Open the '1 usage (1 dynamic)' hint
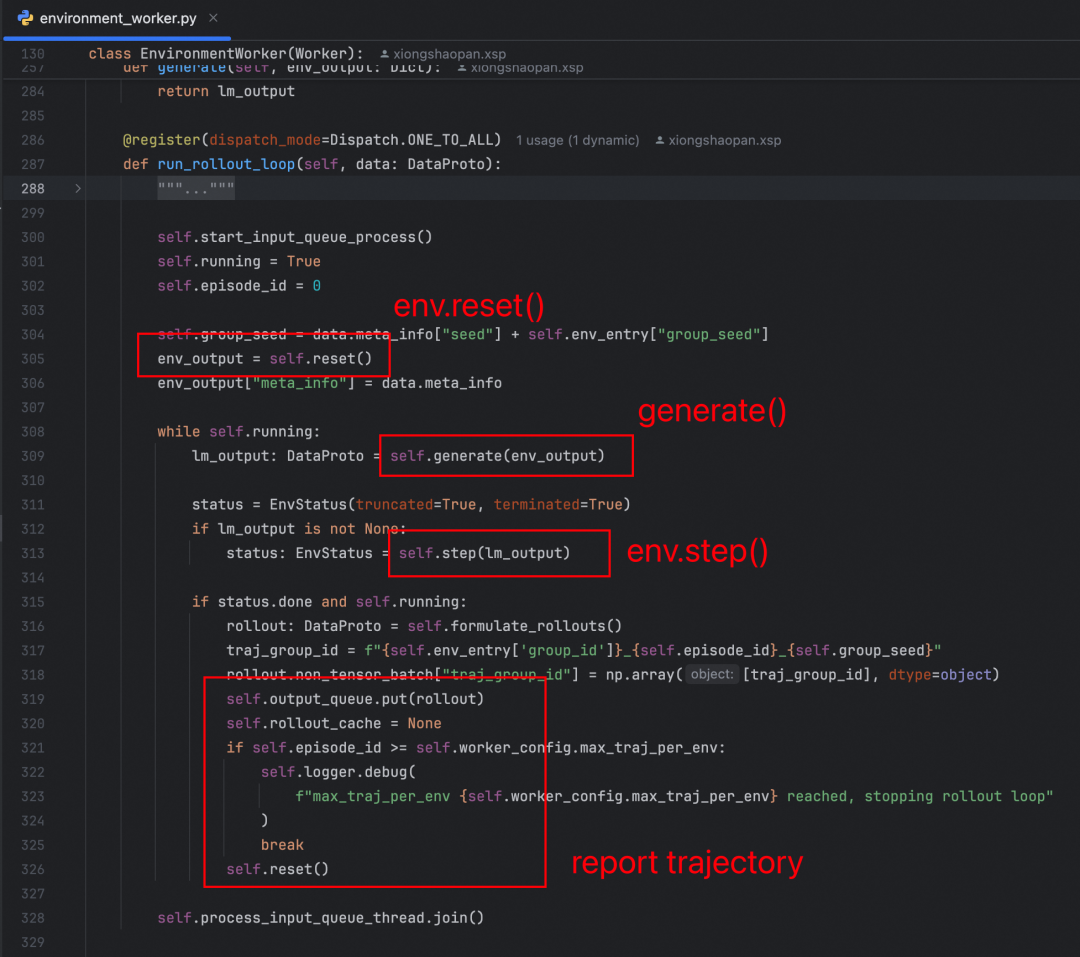The height and width of the screenshot is (957, 1080). (577, 140)
